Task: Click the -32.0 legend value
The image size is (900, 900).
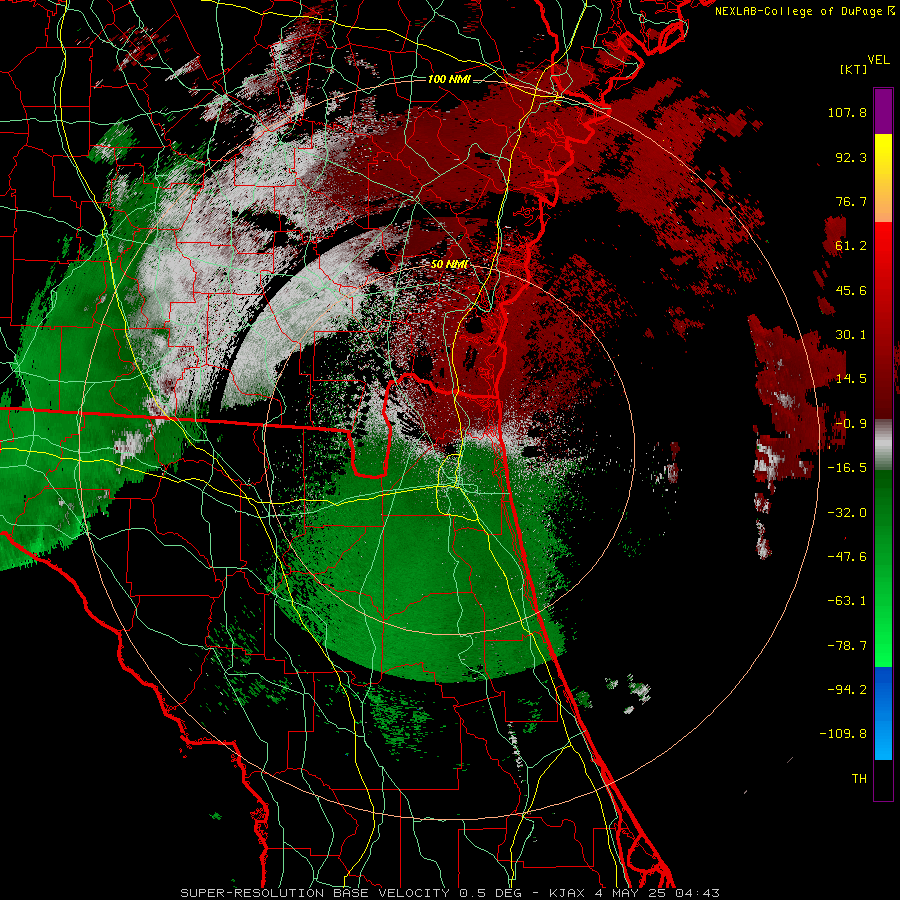Action: 847,512
